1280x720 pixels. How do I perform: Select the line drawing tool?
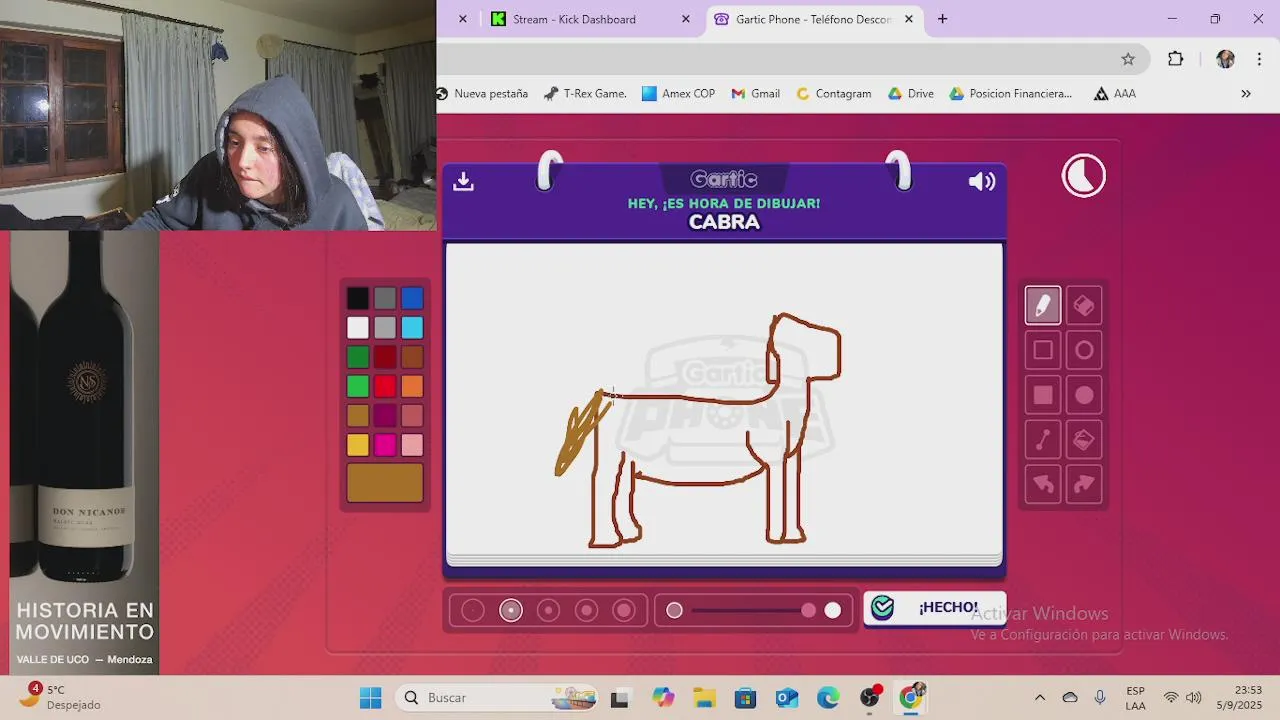coord(1042,439)
